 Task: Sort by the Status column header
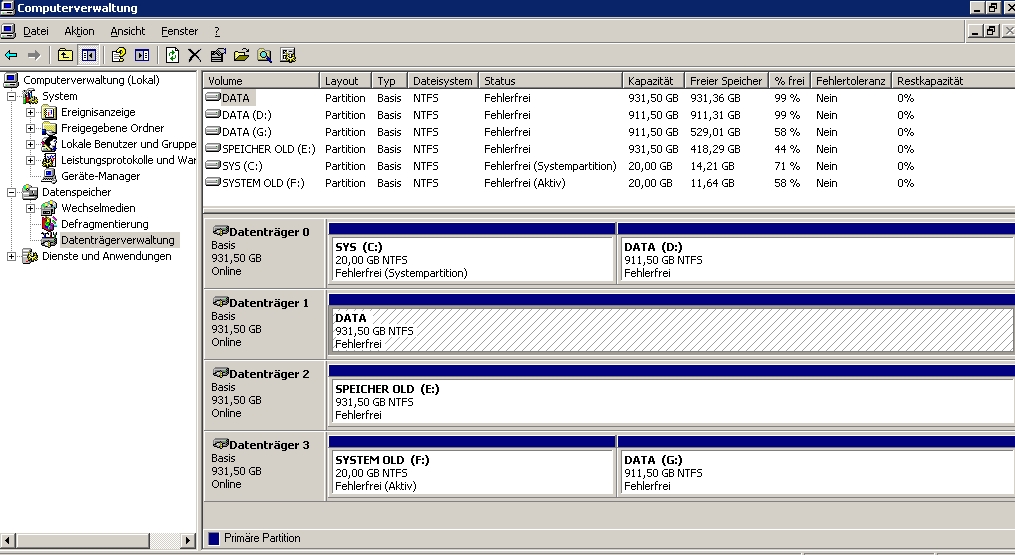(x=550, y=81)
